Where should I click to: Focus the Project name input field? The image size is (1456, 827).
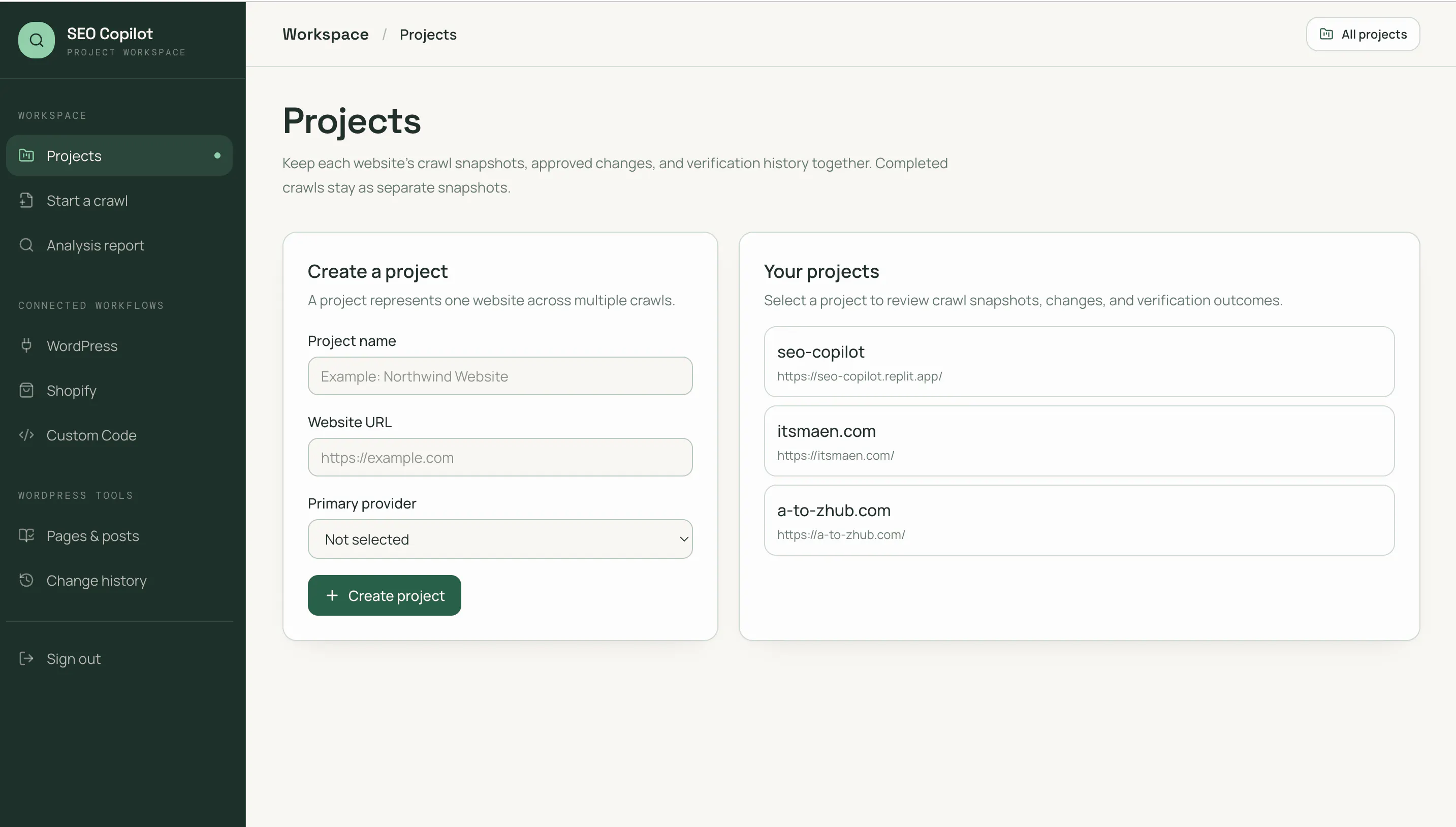pos(500,376)
